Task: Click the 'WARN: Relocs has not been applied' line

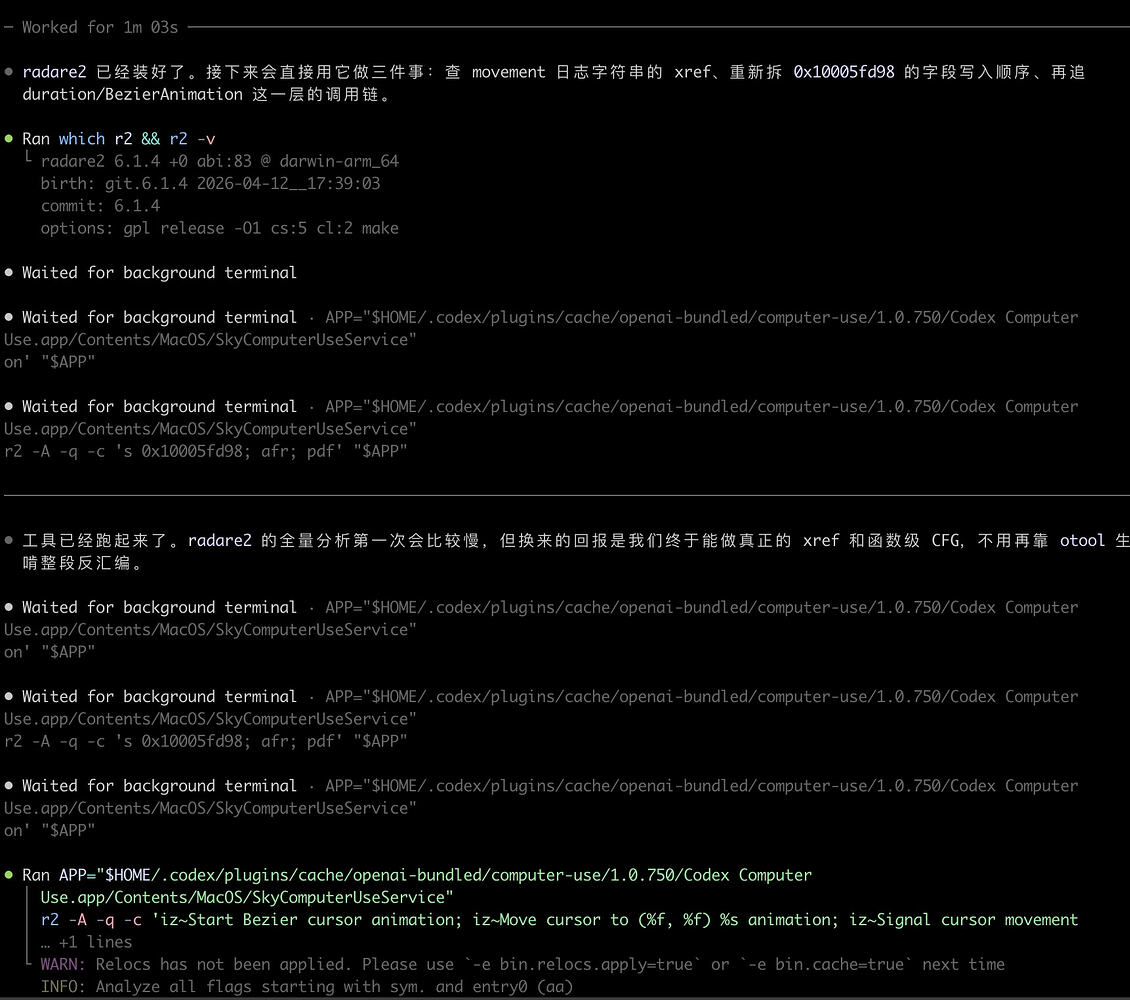Action: point(522,964)
